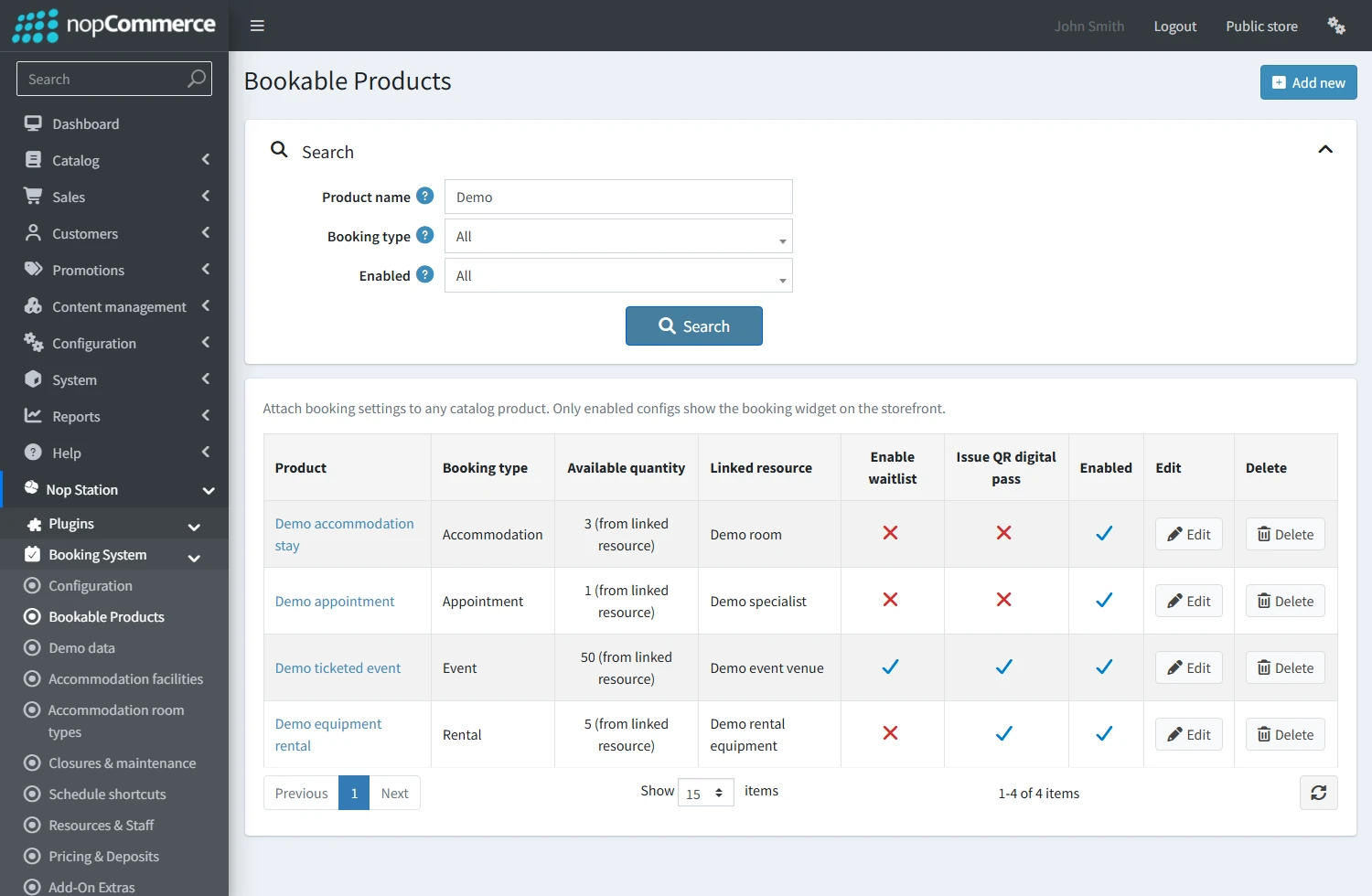Click the Sales cart icon
This screenshot has width=1372, height=896.
[x=33, y=197]
